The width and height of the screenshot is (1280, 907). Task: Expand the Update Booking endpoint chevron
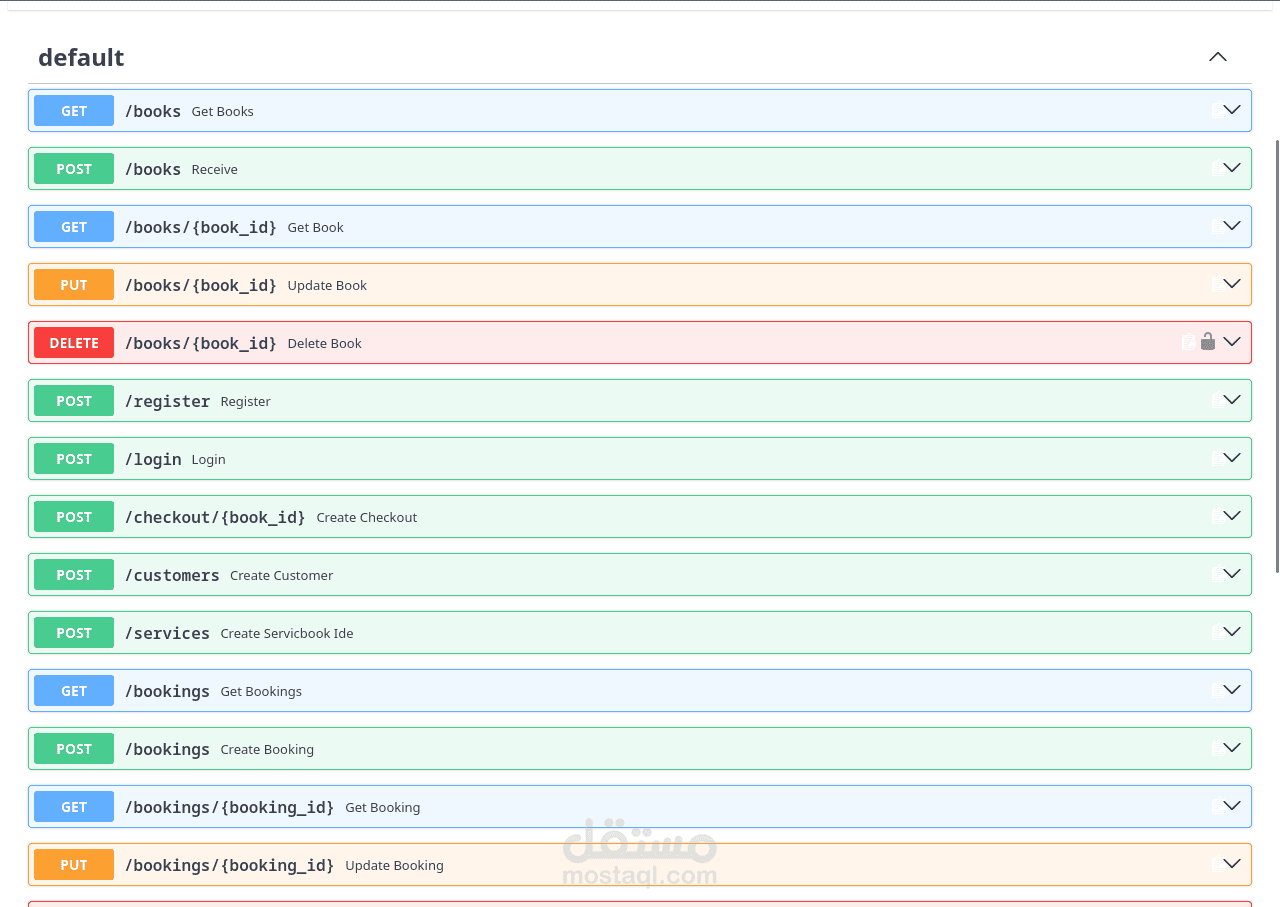point(1232,864)
